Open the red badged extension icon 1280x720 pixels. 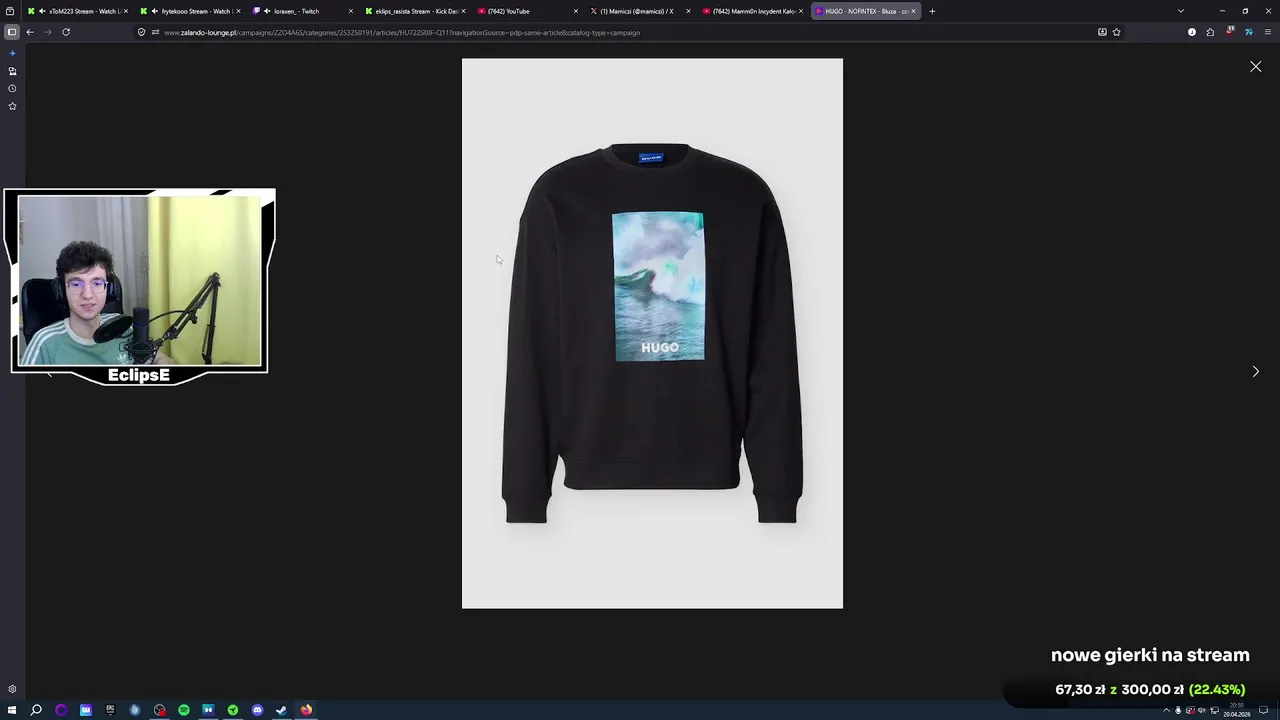[1230, 32]
